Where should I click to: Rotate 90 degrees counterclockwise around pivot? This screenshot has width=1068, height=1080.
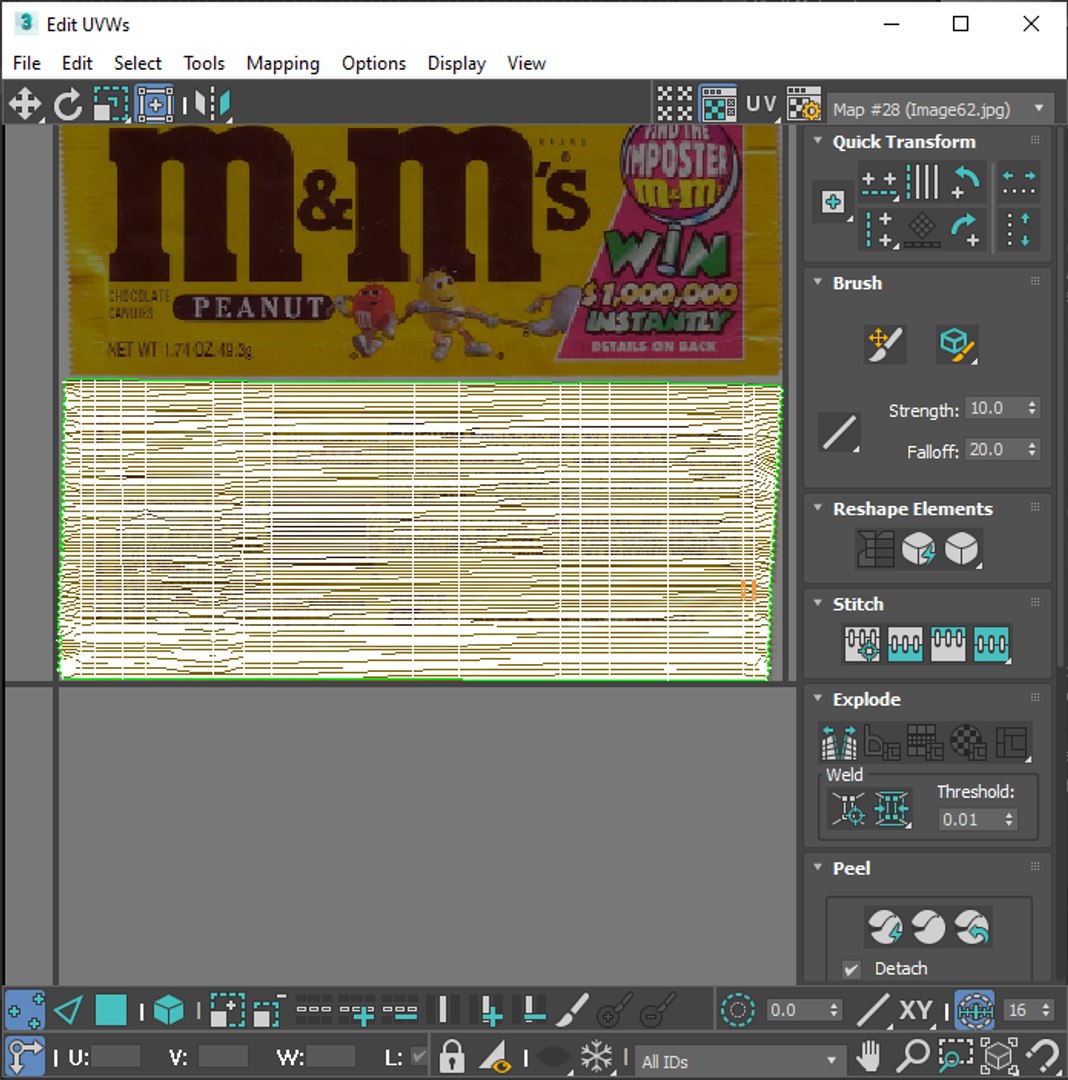point(965,183)
